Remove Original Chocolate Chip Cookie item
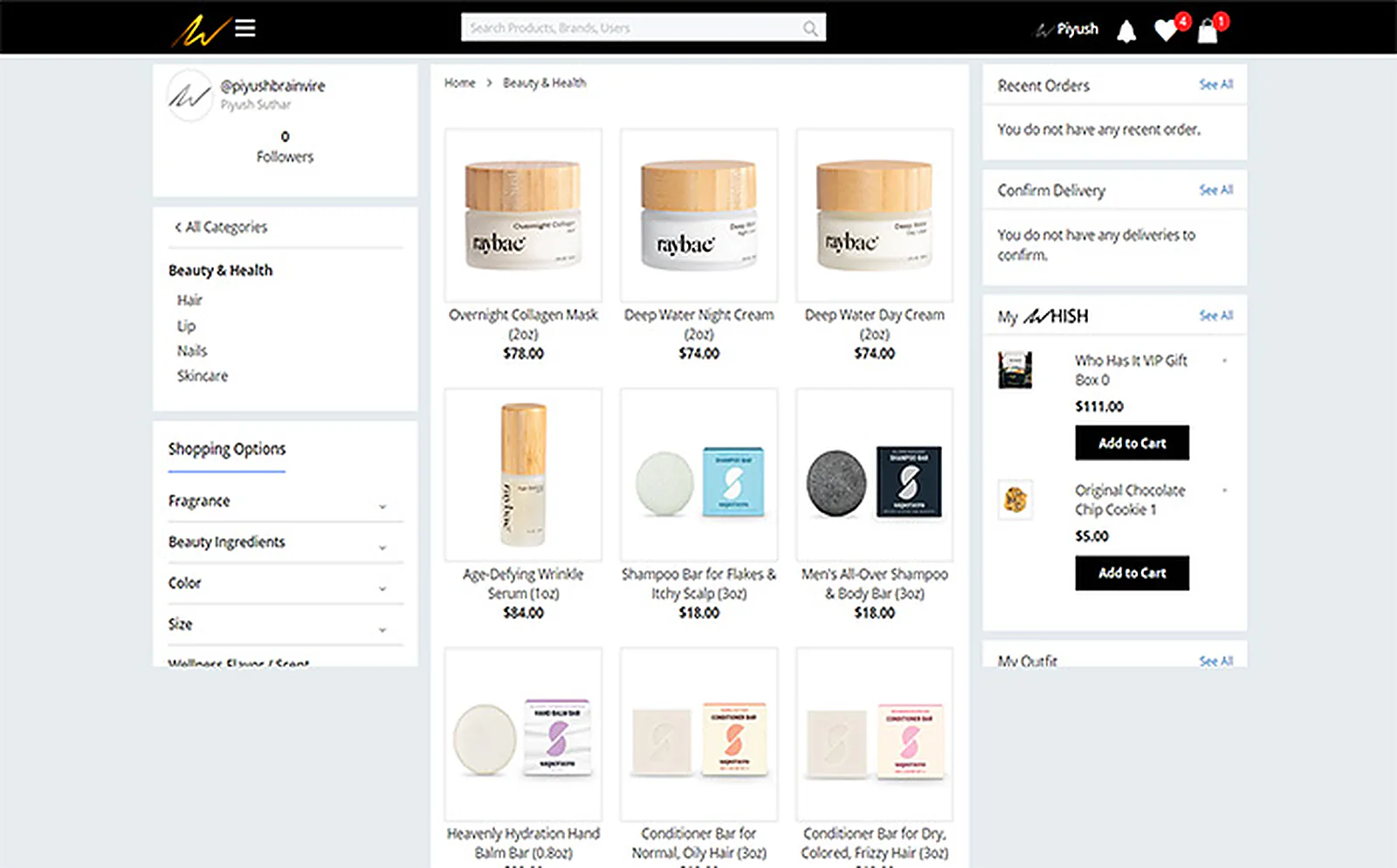1397x868 pixels. pyautogui.click(x=1225, y=491)
